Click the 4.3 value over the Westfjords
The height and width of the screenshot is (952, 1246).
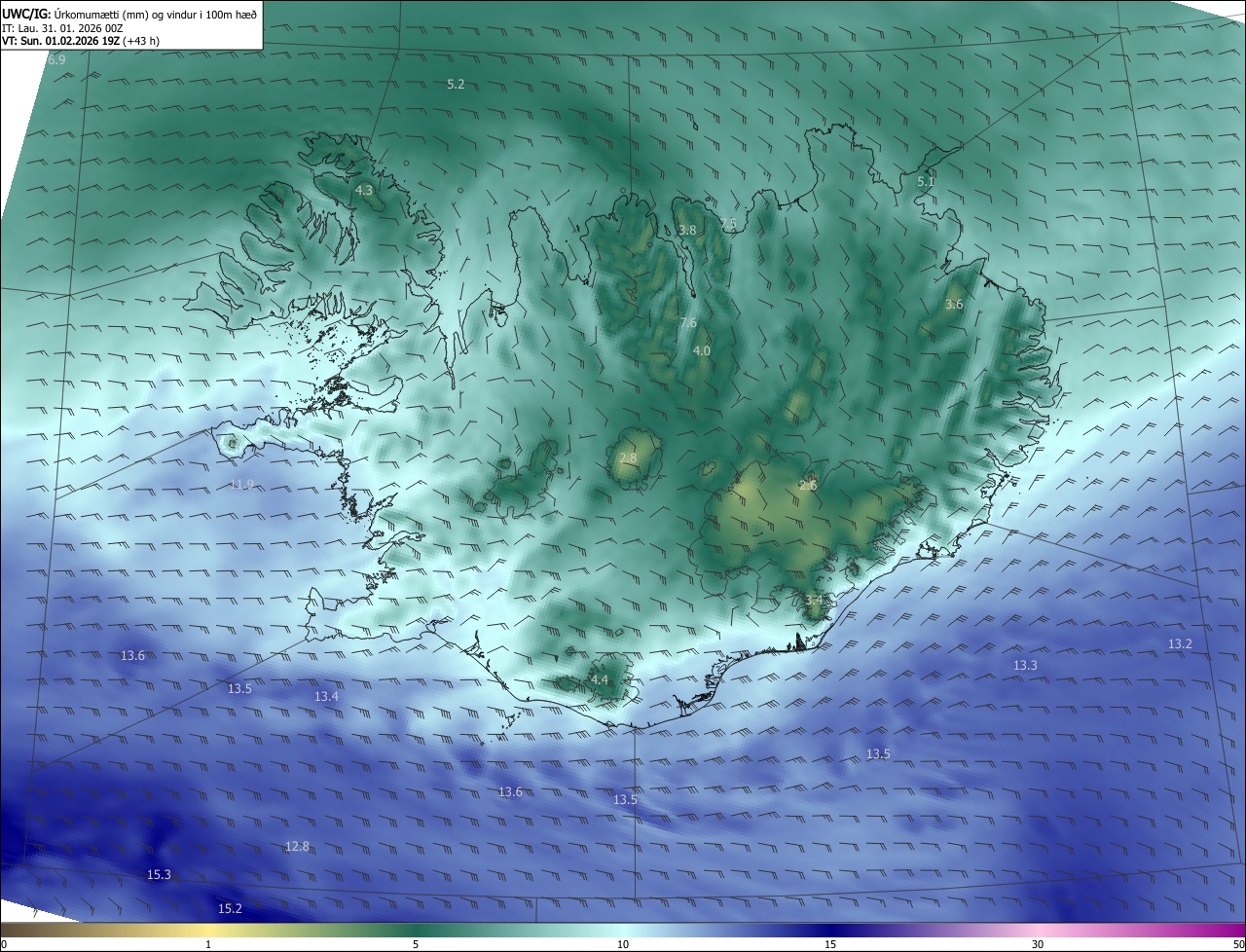364,190
